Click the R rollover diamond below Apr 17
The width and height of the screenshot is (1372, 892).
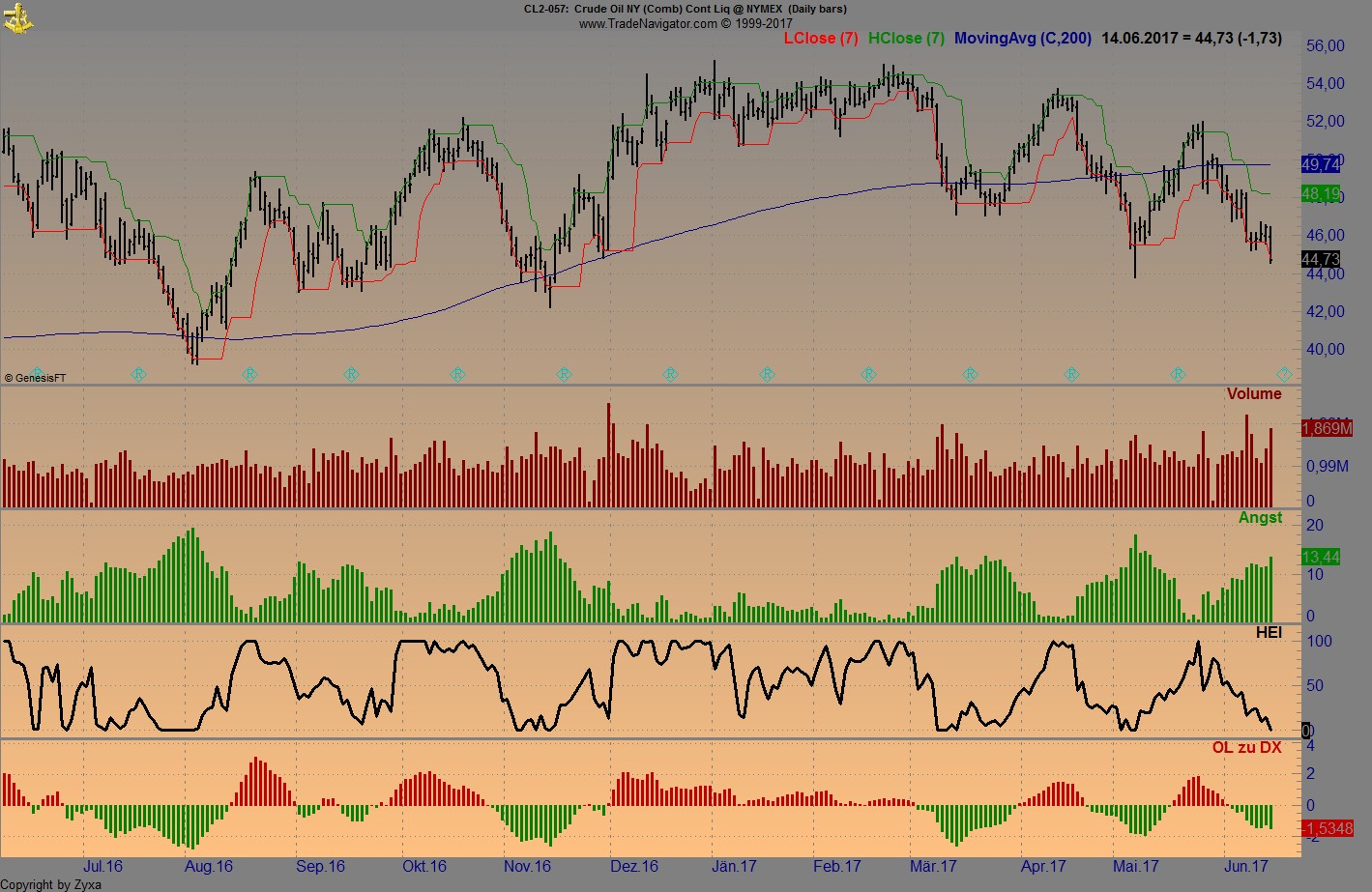tap(1071, 375)
